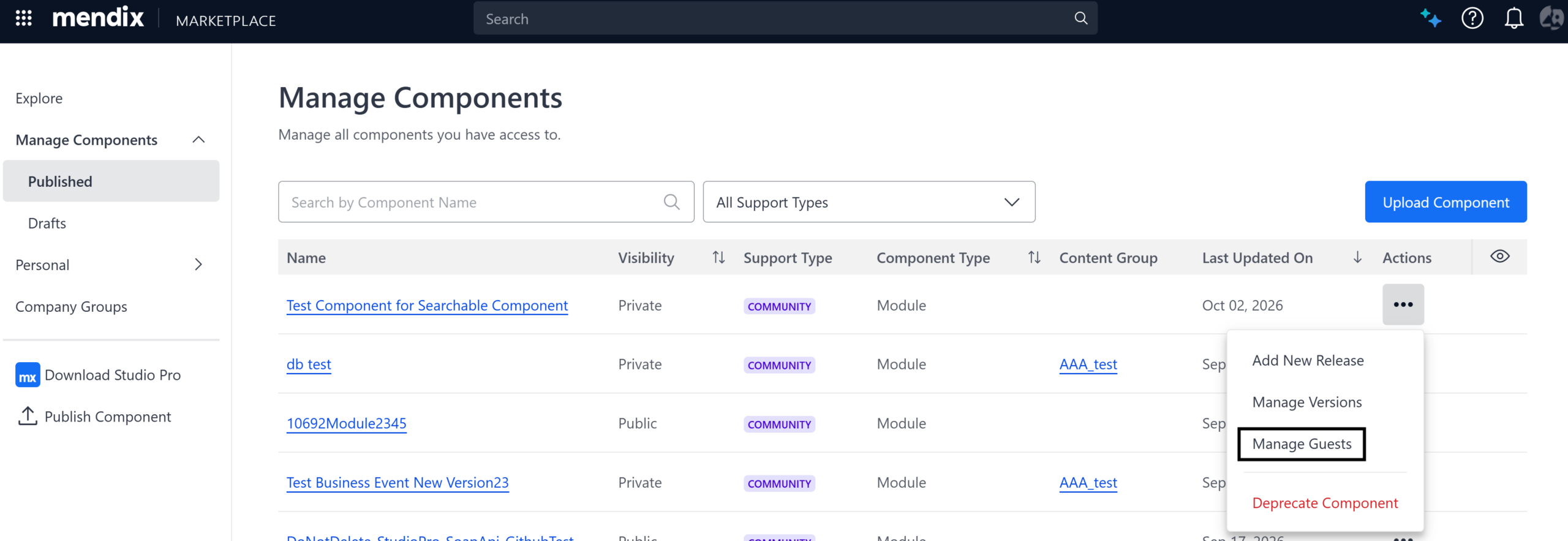The width and height of the screenshot is (1568, 541).
Task: Click Private cell in db test row
Action: point(639,365)
